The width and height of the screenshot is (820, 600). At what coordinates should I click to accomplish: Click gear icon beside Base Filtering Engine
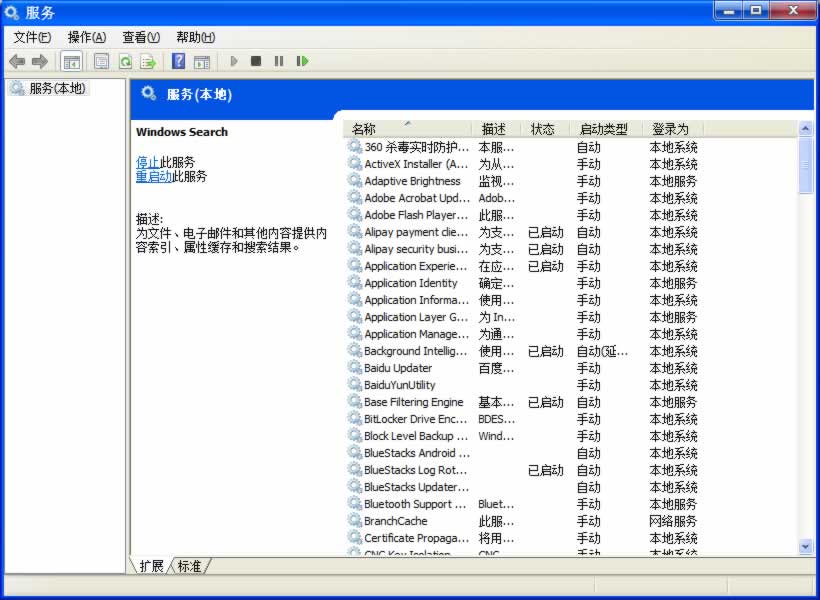pyautogui.click(x=355, y=402)
